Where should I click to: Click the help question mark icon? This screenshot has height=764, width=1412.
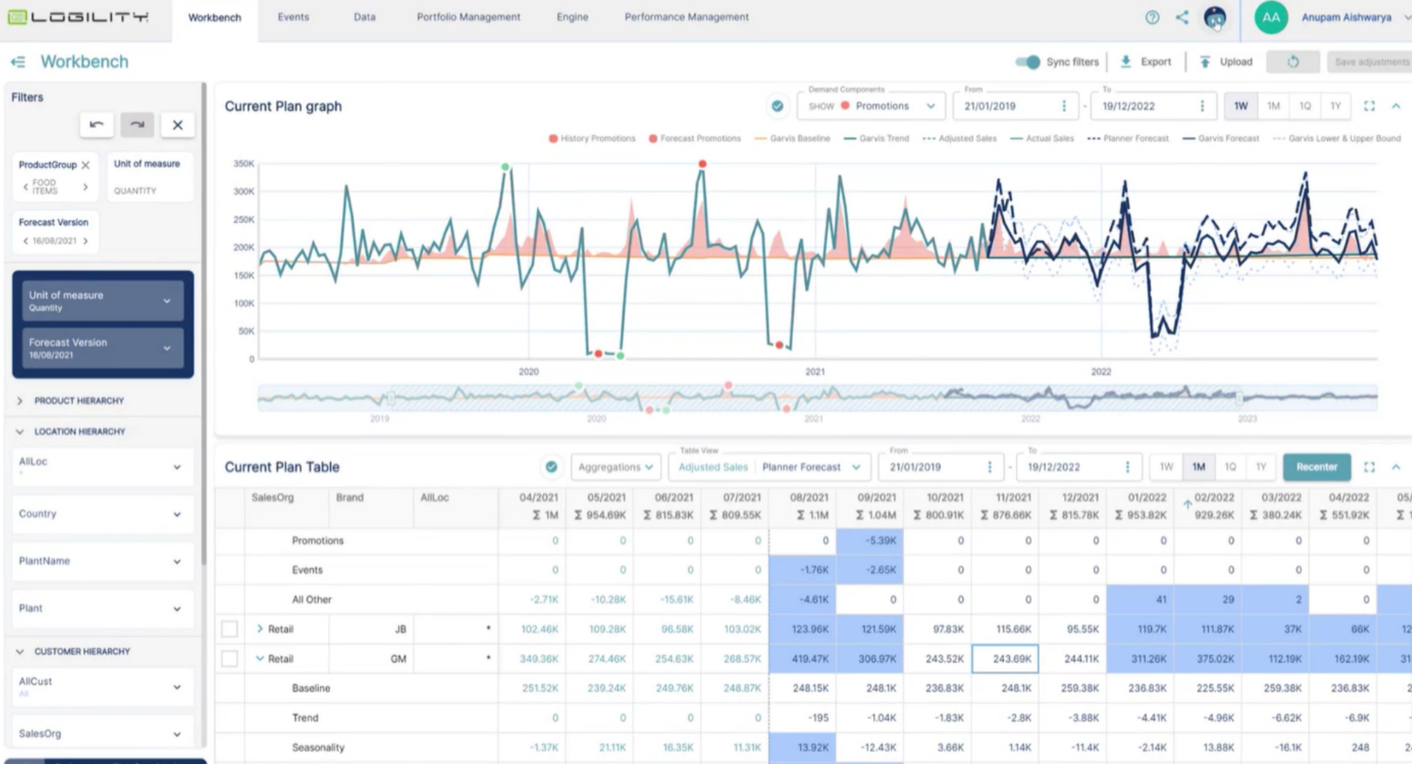(x=1152, y=18)
